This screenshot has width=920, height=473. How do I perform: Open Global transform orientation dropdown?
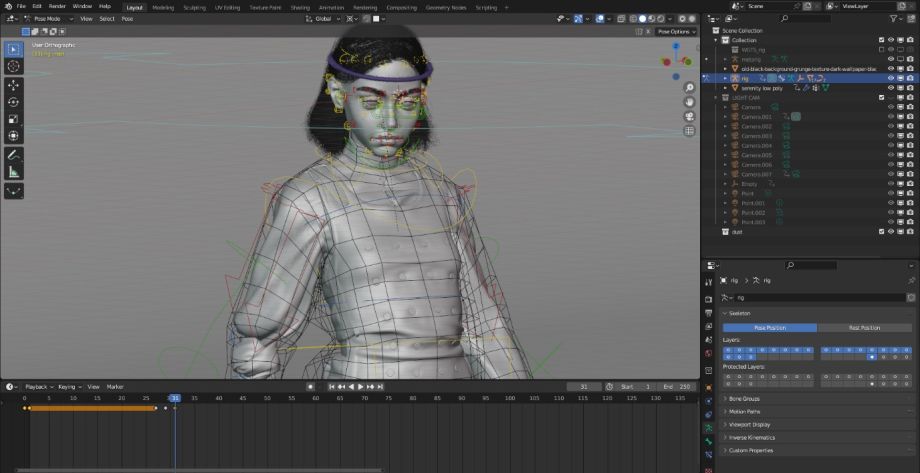pyautogui.click(x=323, y=19)
